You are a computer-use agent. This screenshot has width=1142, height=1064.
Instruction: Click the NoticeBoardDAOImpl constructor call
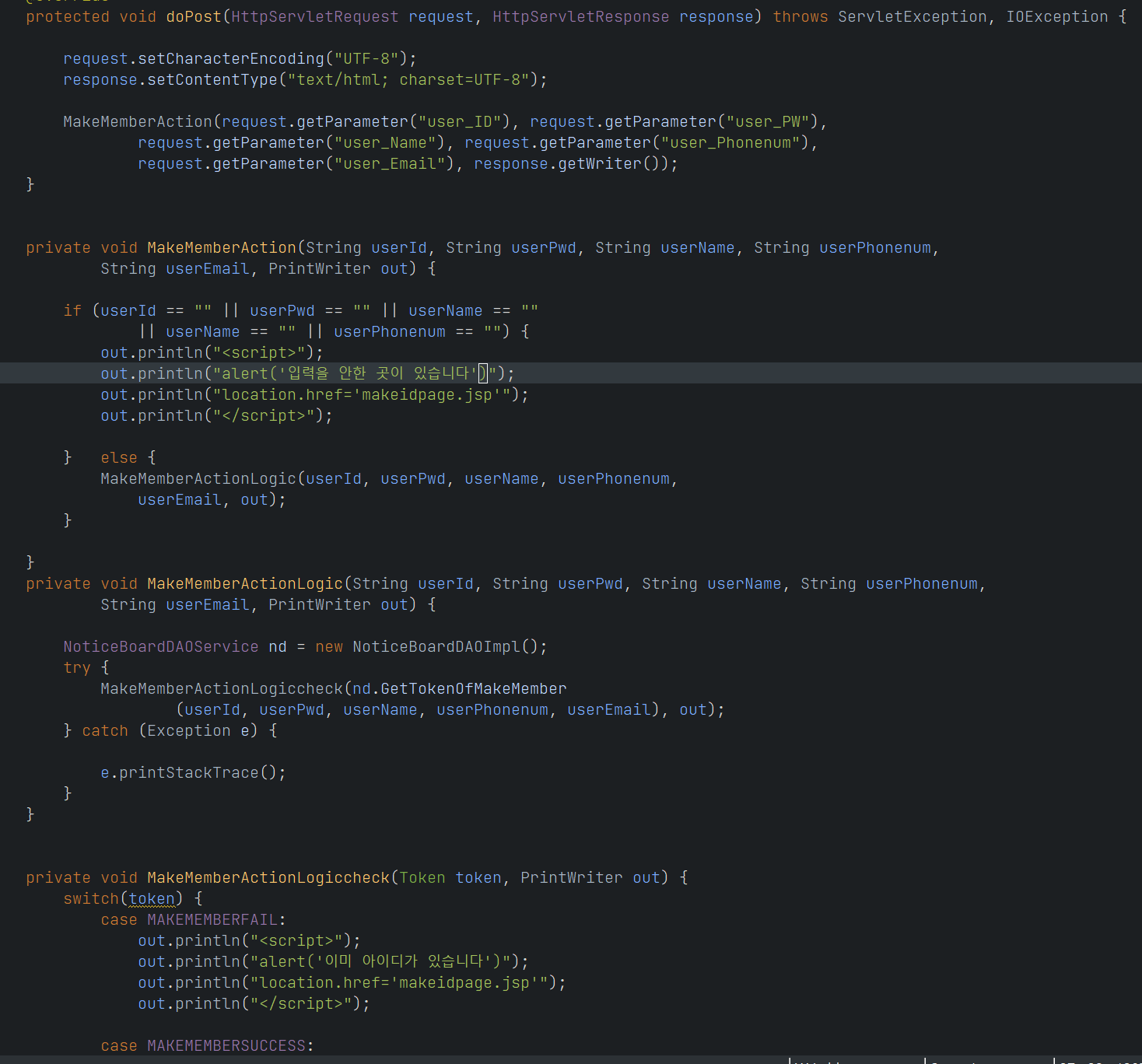(x=436, y=646)
